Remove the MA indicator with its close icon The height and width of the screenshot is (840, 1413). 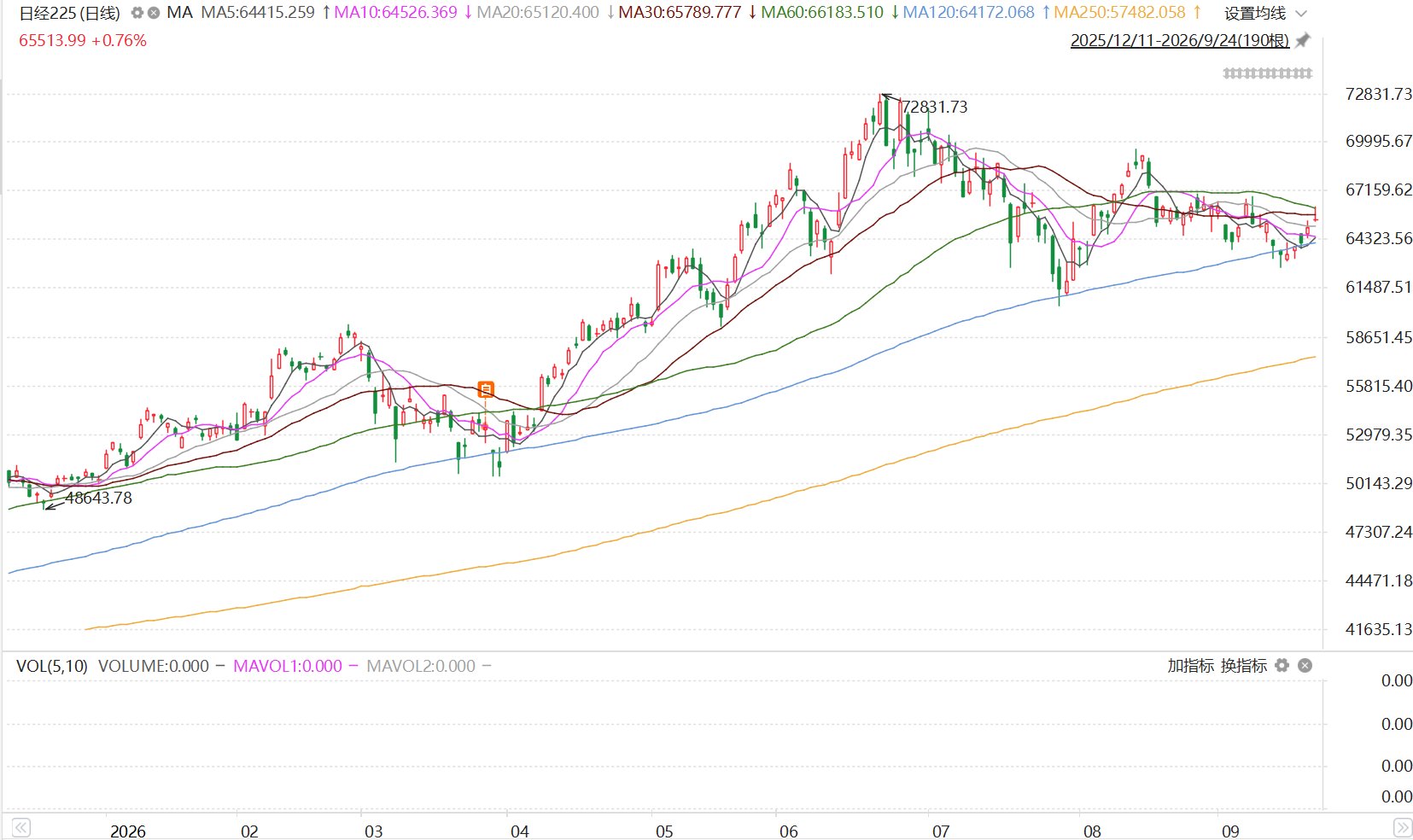click(x=154, y=13)
